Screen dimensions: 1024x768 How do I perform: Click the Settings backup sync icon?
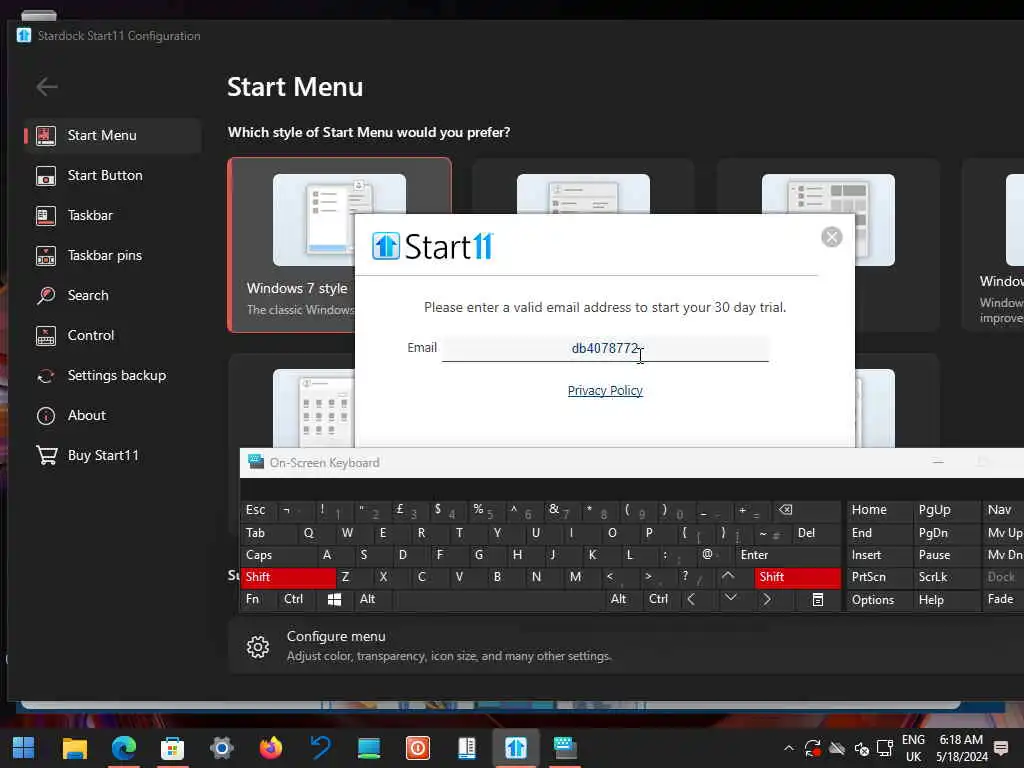[46, 376]
